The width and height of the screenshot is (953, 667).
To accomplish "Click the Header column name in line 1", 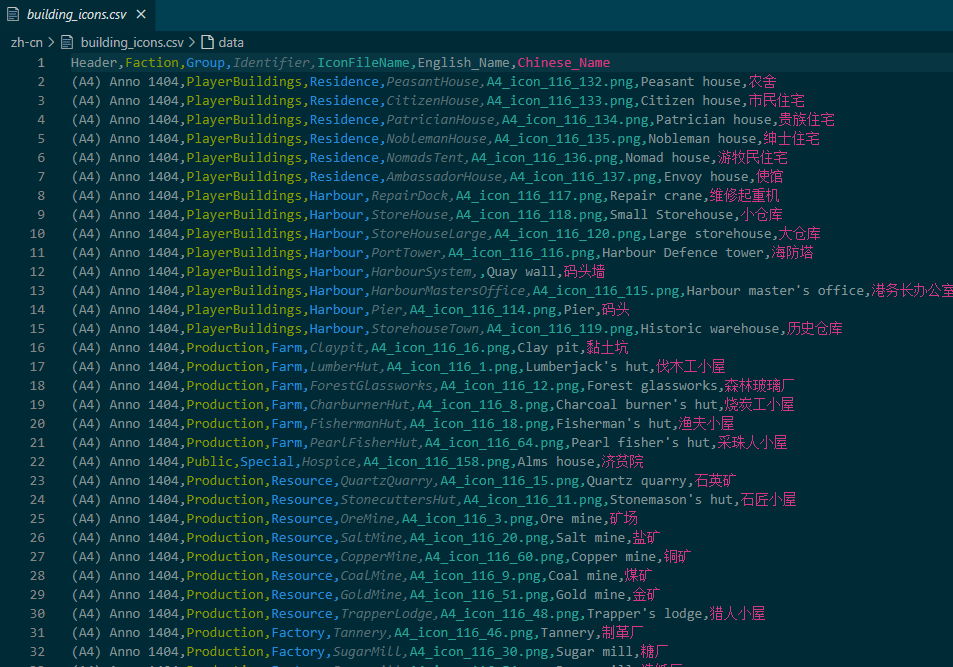I will (x=94, y=63).
